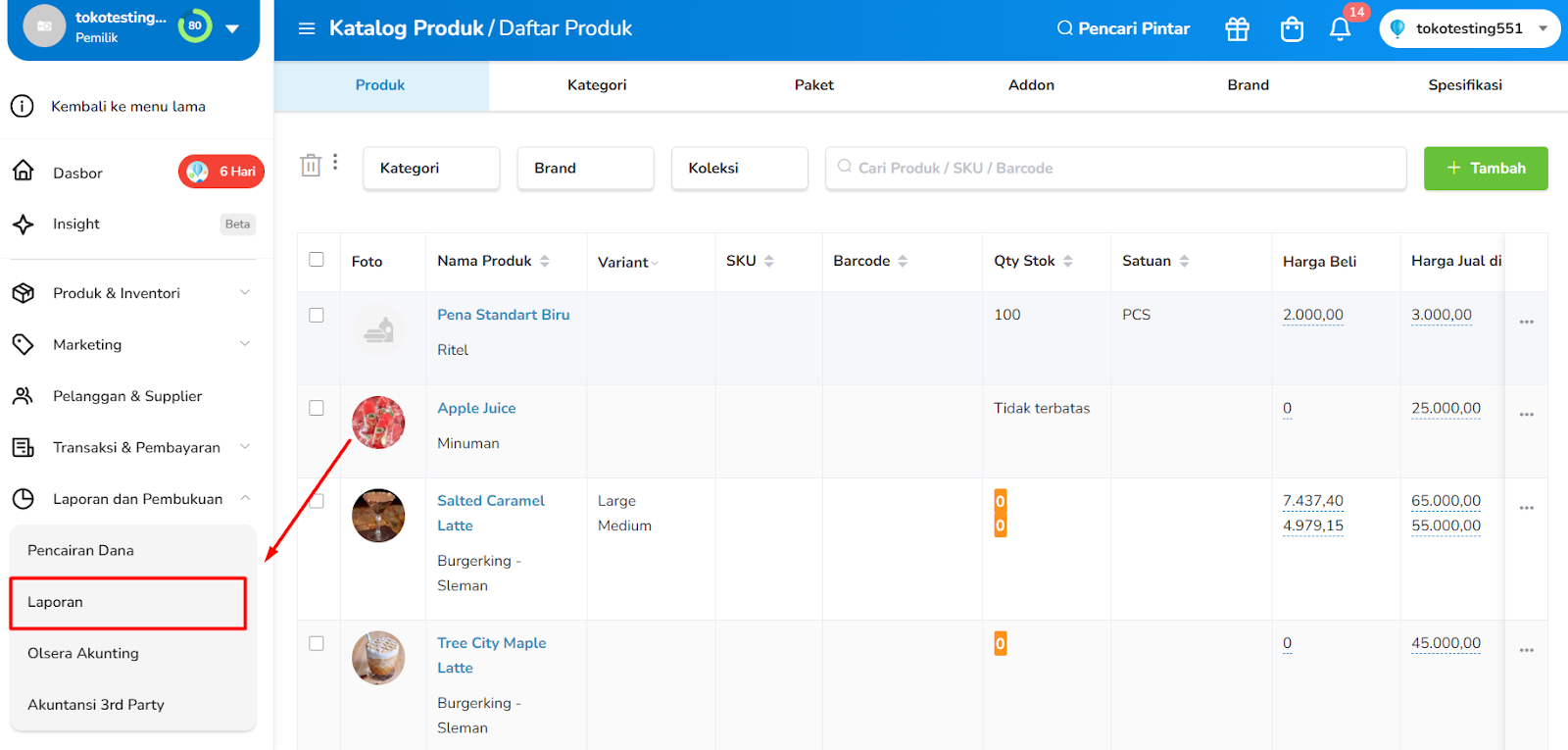Tick the select-all checkbox in table header
This screenshot has height=750, width=1568.
tap(317, 260)
